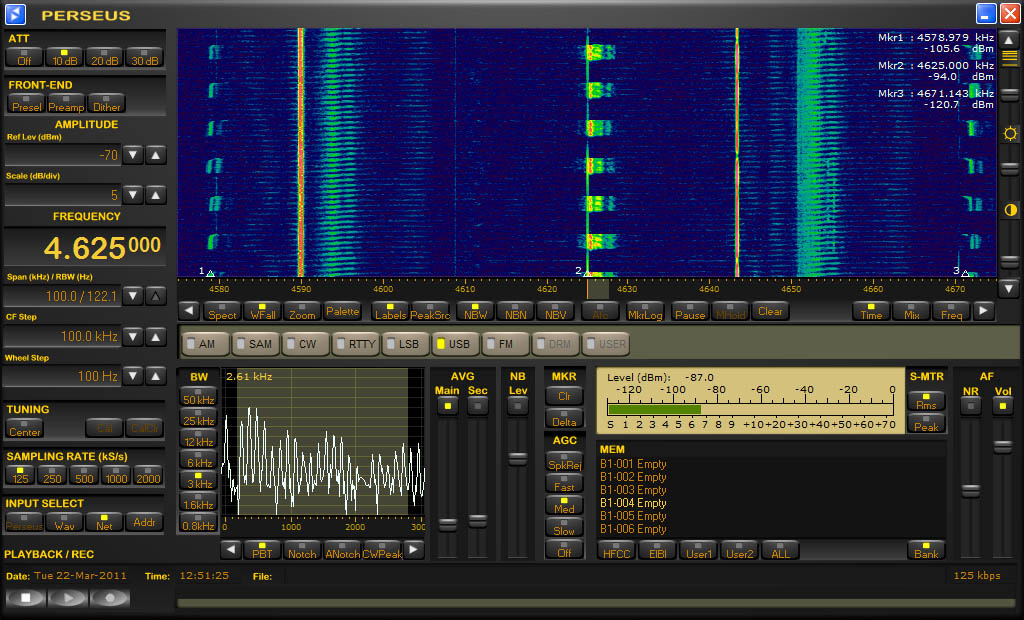Select the 10 dB attenuator
The height and width of the screenshot is (620, 1024).
pyautogui.click(x=65, y=57)
